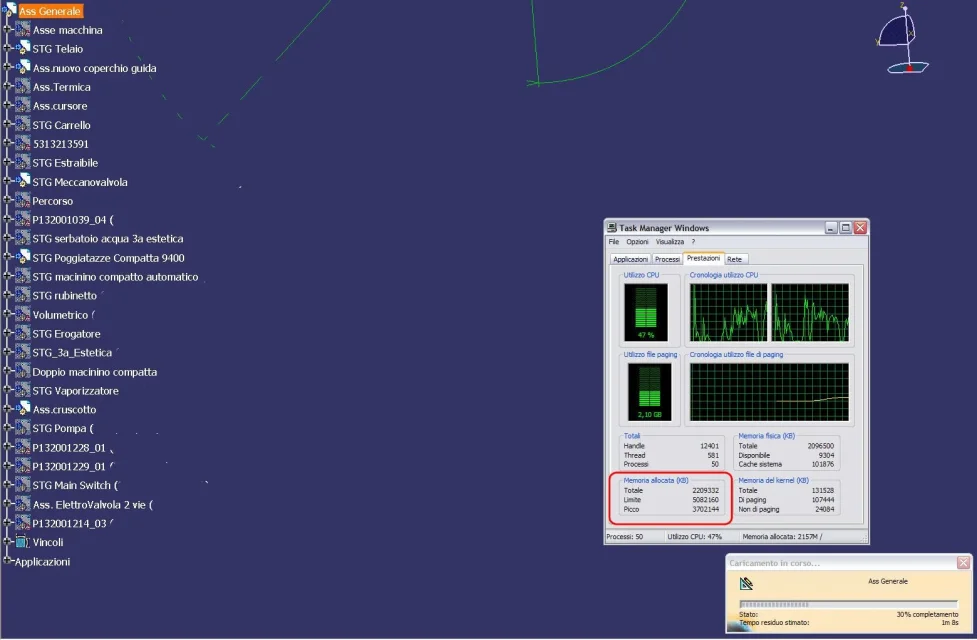Expand the STG Erogatore tree node

tap(7, 333)
